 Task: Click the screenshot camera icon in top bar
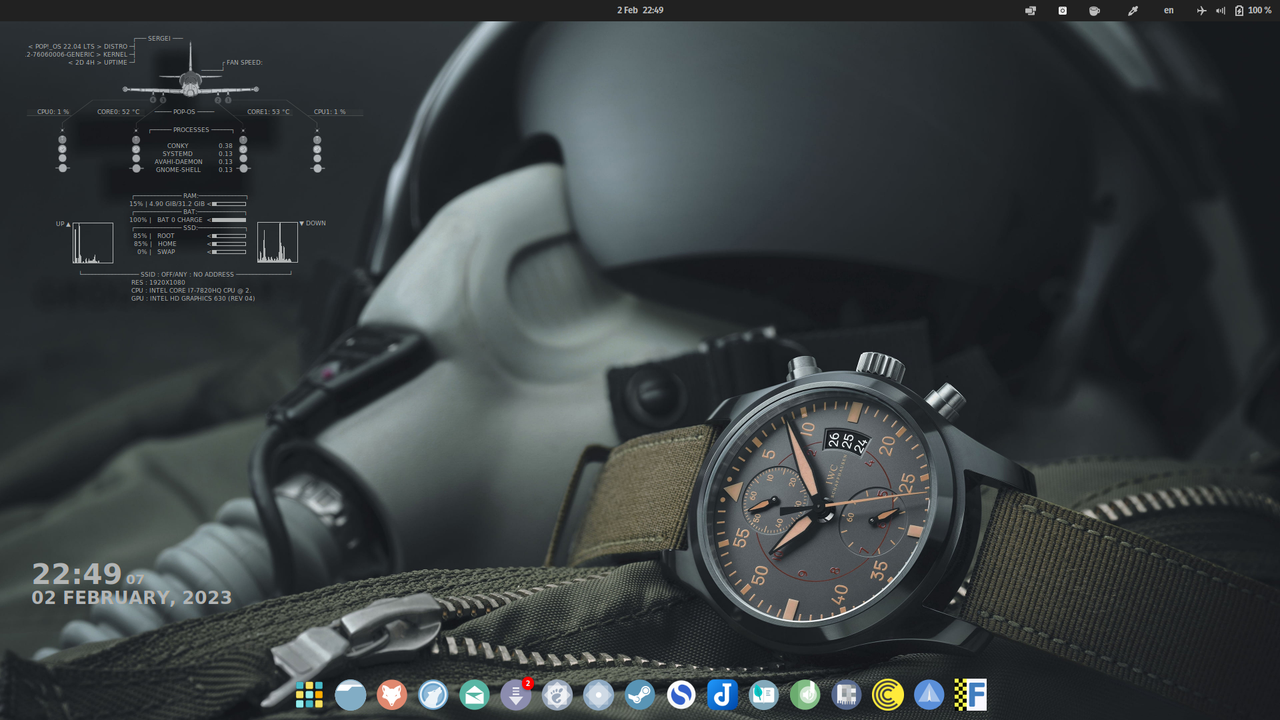tap(1062, 10)
